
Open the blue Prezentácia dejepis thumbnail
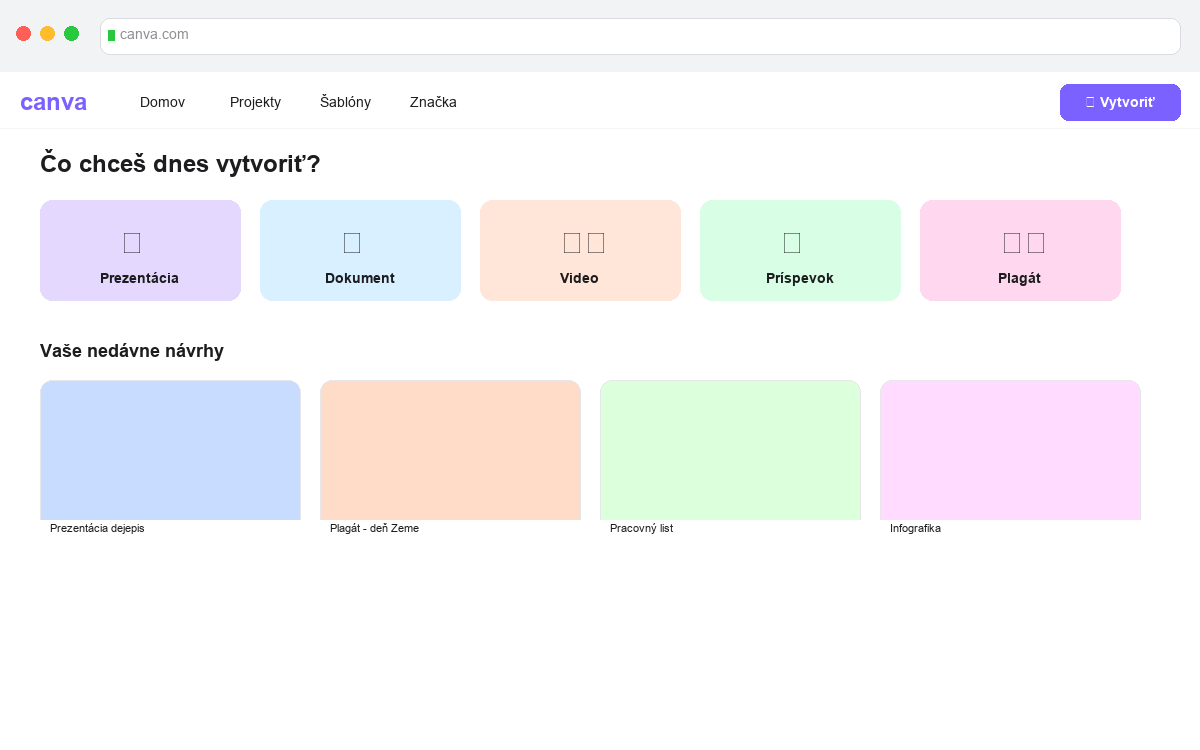[x=170, y=450]
